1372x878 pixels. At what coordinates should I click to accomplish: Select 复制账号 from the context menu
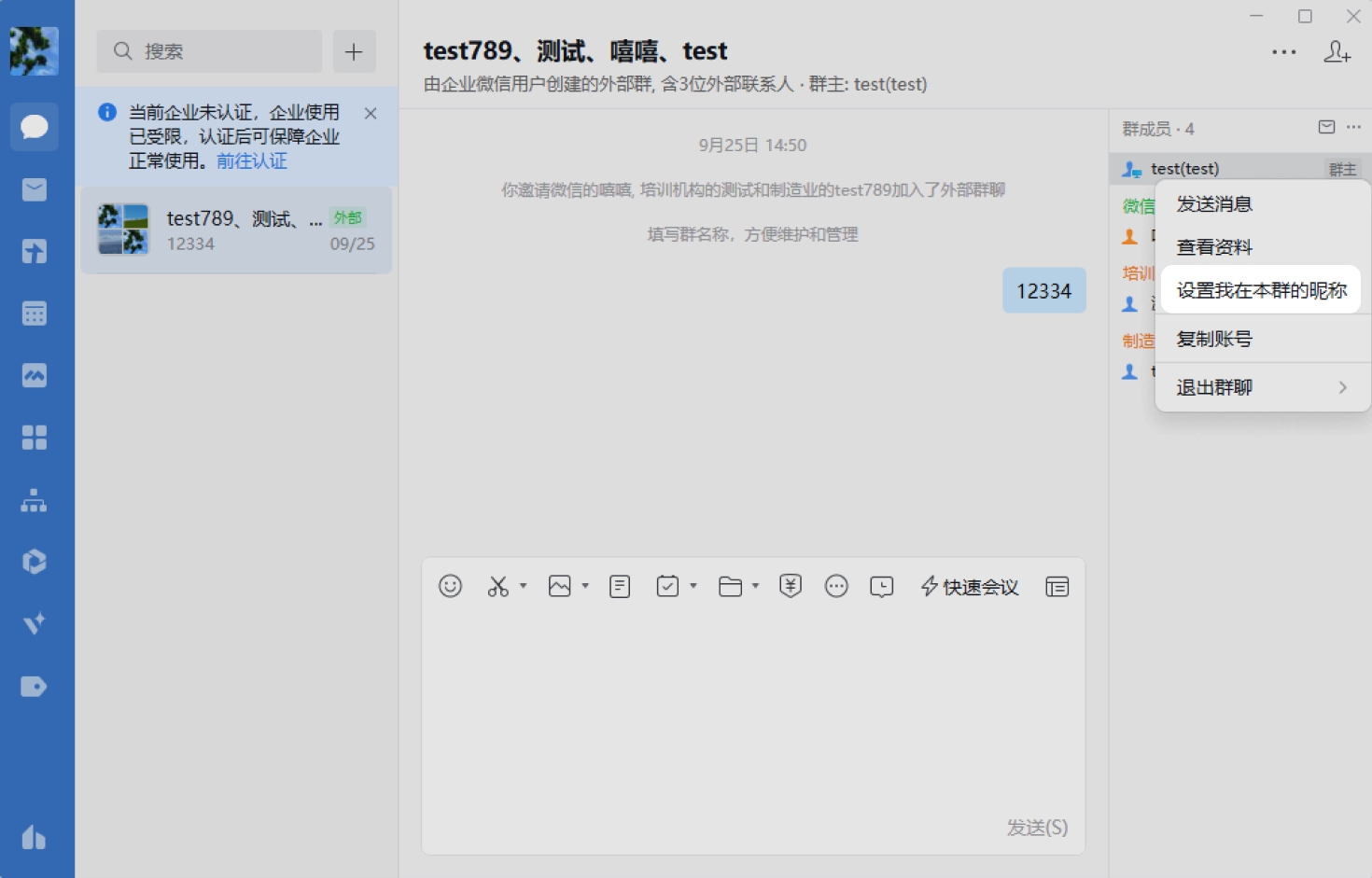[1212, 338]
